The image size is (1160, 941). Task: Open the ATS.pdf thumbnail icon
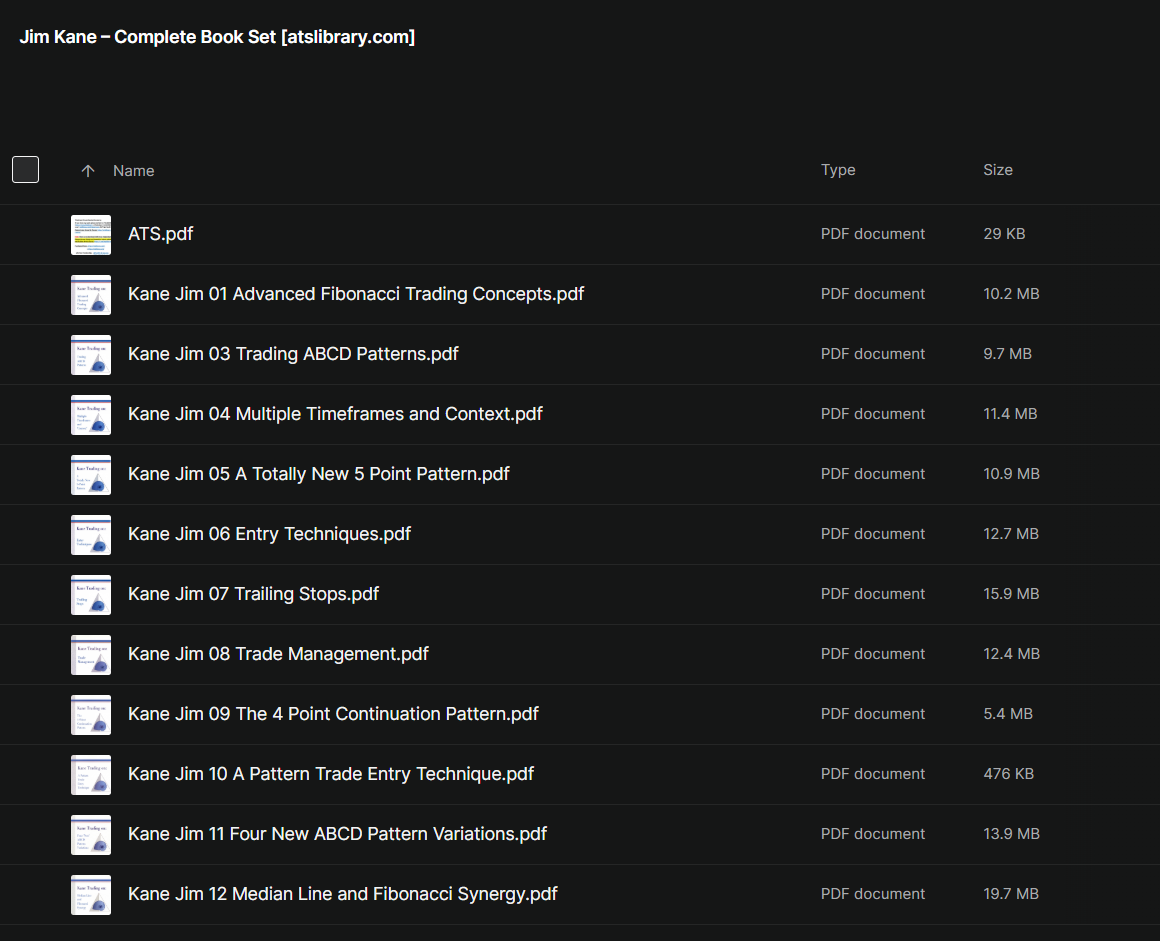[91, 235]
